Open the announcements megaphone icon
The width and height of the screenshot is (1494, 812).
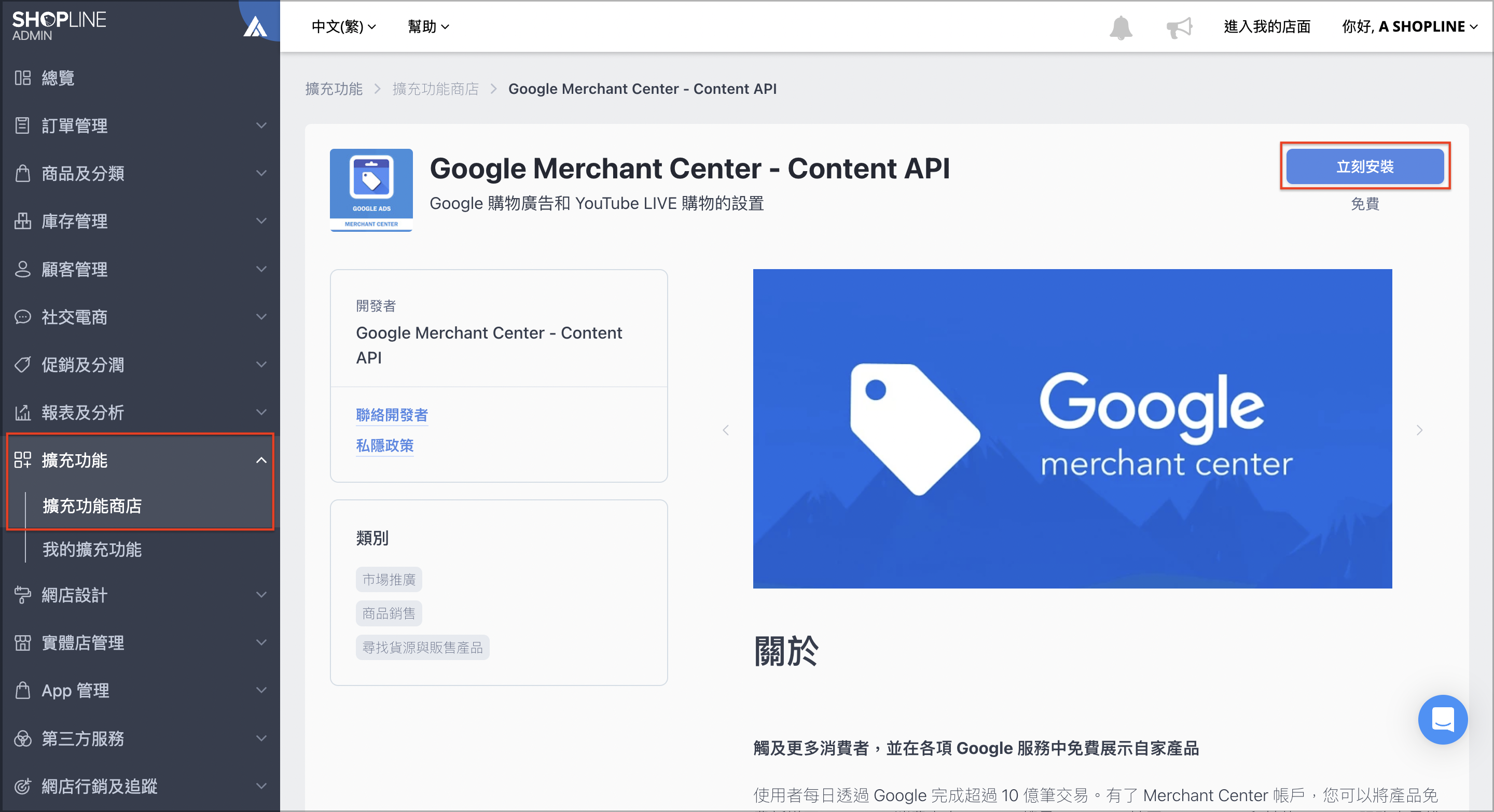[1179, 27]
